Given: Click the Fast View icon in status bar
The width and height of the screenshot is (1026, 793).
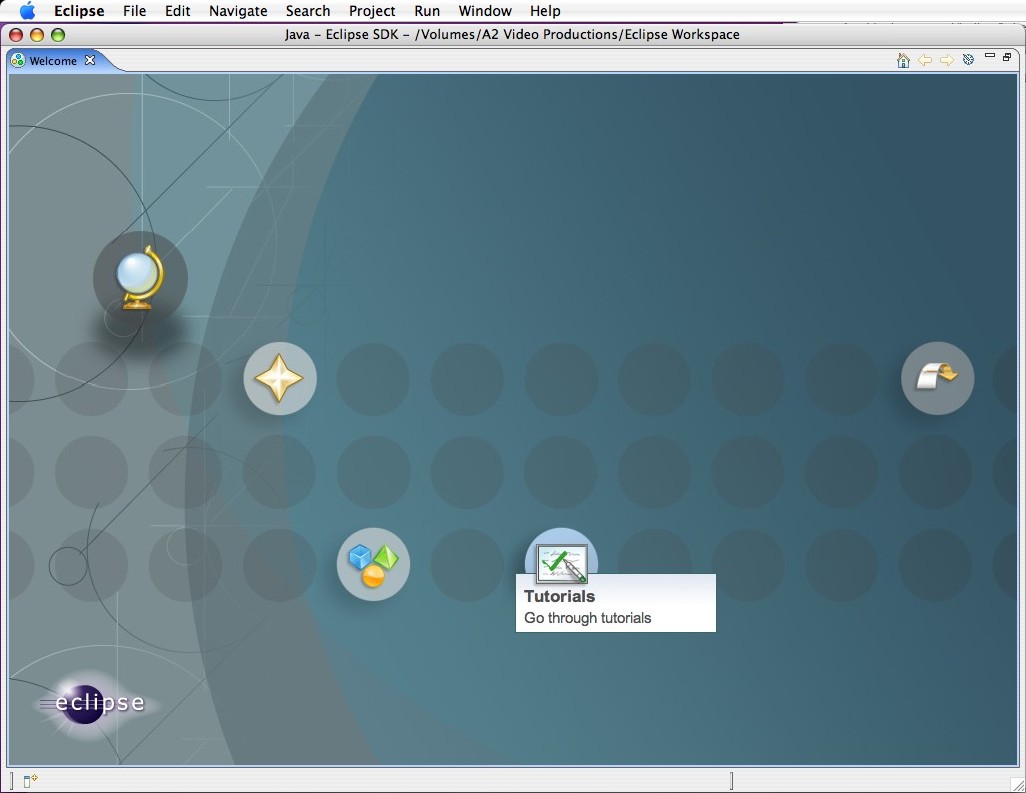Looking at the screenshot, I should coord(30,781).
